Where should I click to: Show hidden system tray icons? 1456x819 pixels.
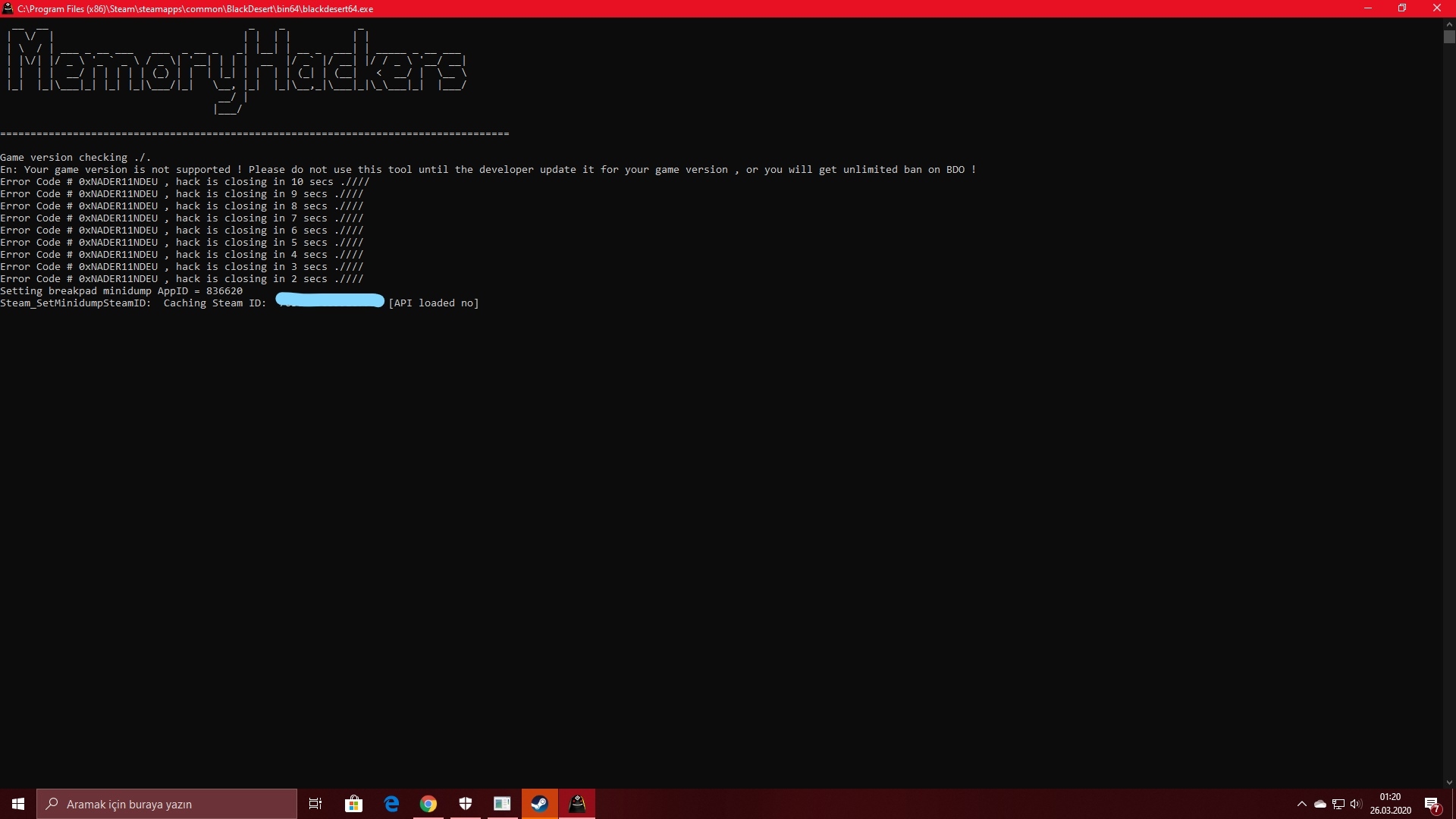point(1301,804)
